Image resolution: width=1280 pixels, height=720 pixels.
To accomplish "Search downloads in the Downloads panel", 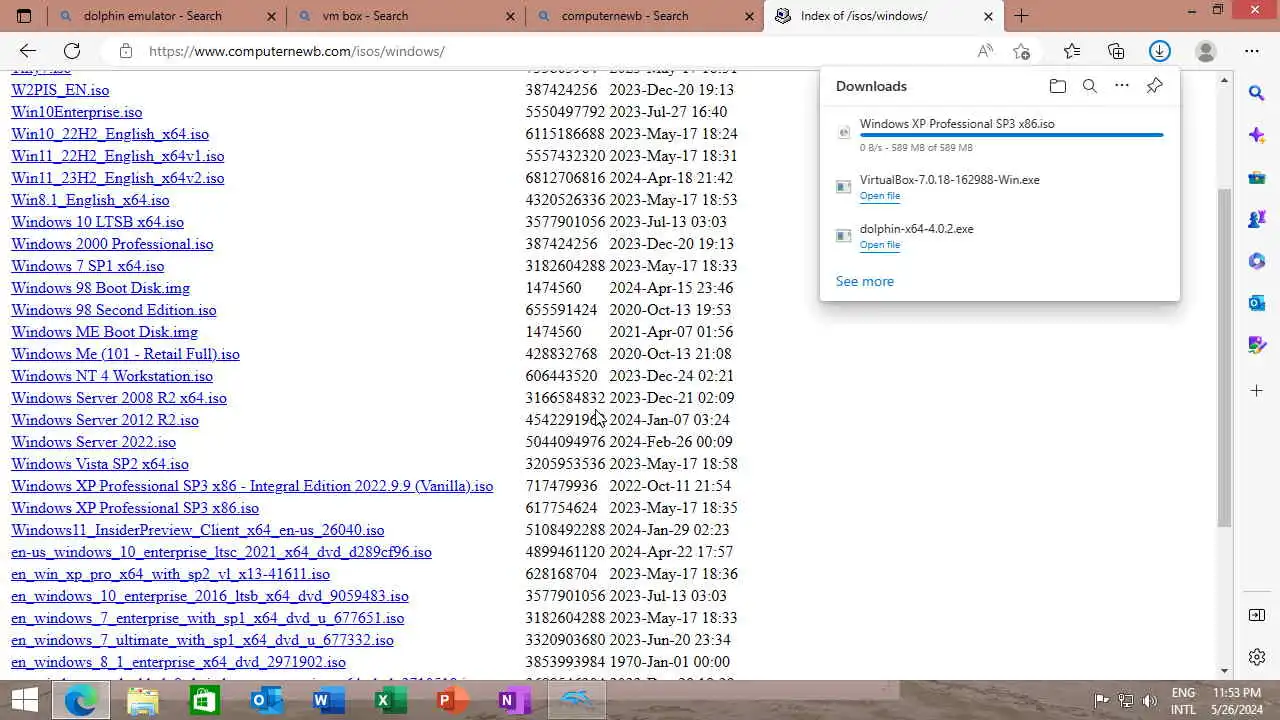I will tap(1090, 86).
